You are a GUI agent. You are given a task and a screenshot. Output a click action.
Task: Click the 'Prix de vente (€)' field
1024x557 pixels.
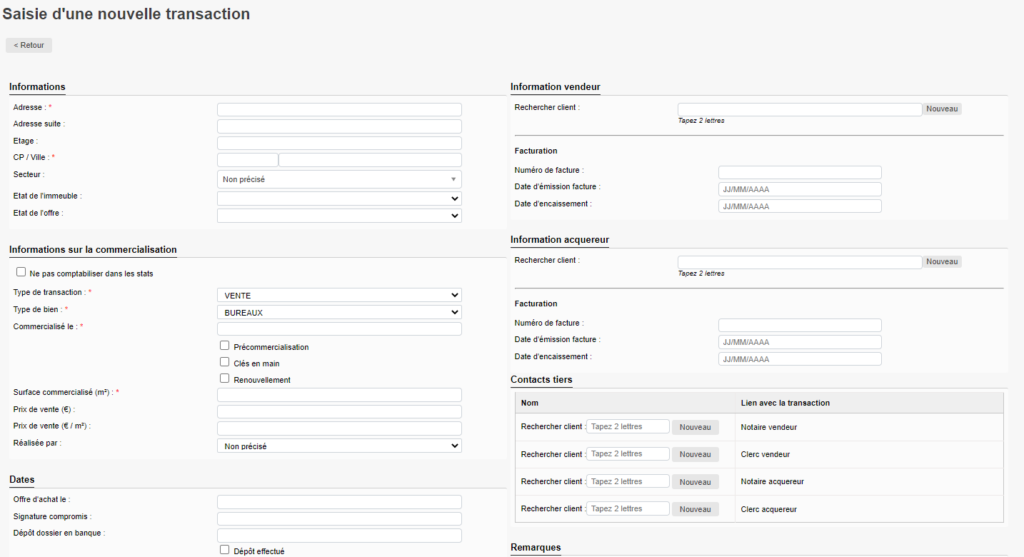[x=339, y=411]
